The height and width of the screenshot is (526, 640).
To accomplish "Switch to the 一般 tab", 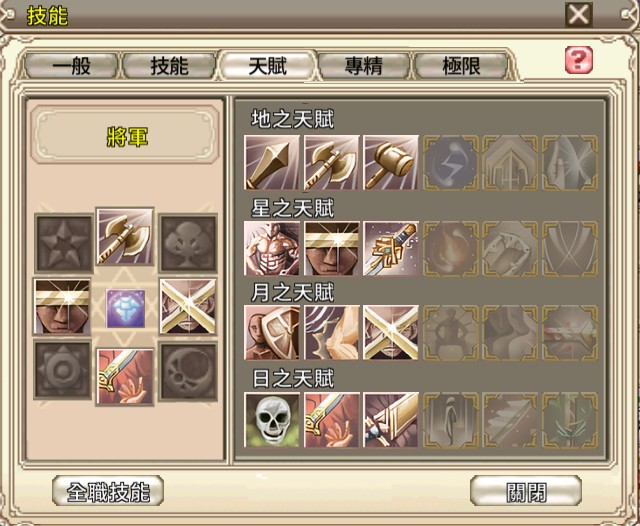I will (x=71, y=66).
